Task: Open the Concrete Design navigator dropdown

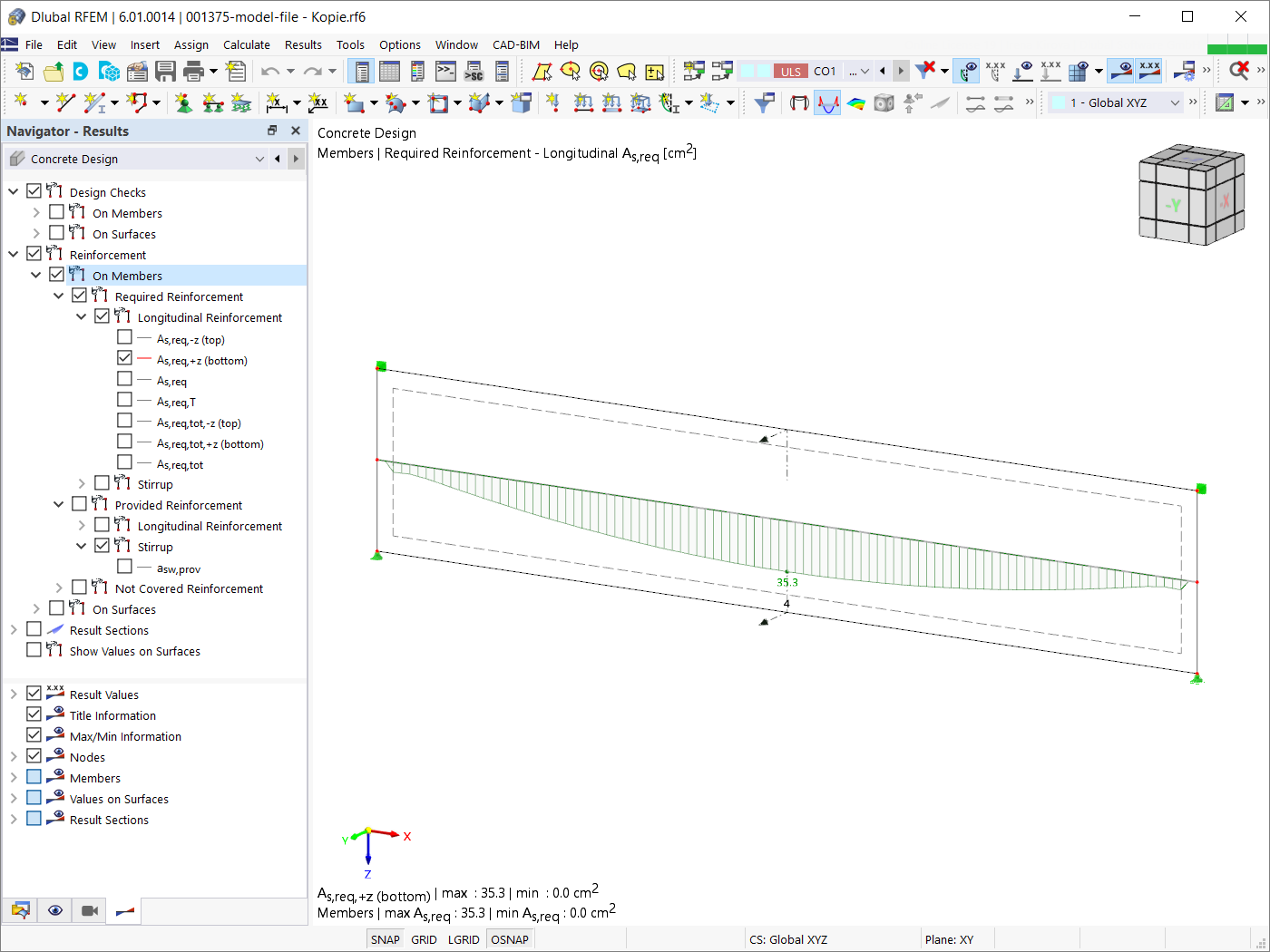Action: [259, 159]
